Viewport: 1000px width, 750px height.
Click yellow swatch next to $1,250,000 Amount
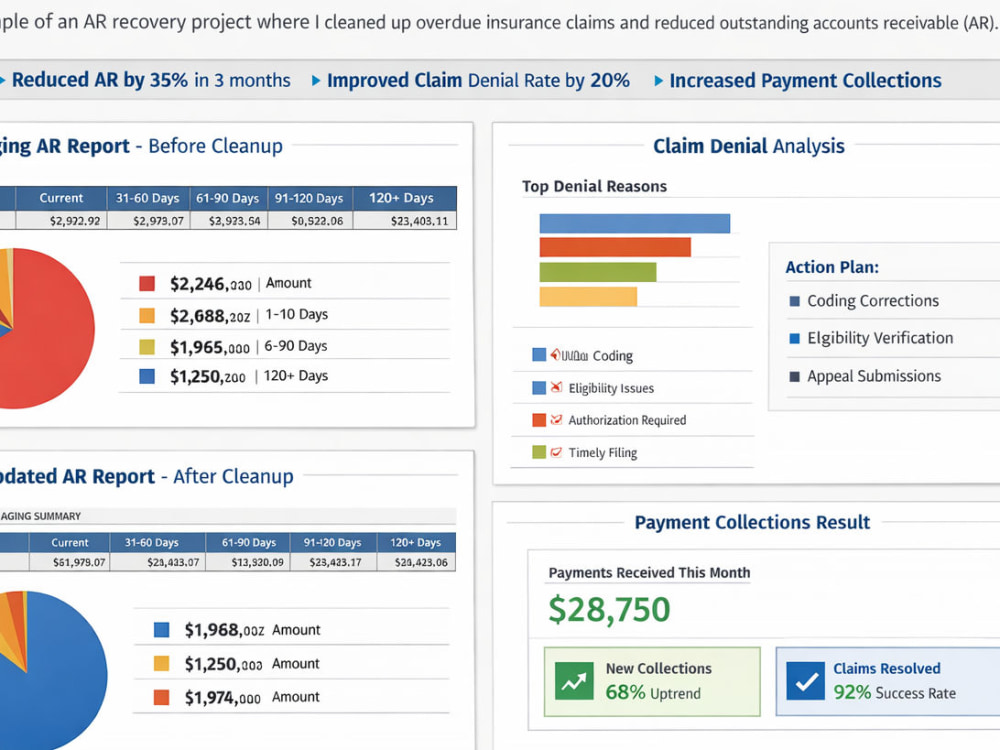tap(161, 664)
